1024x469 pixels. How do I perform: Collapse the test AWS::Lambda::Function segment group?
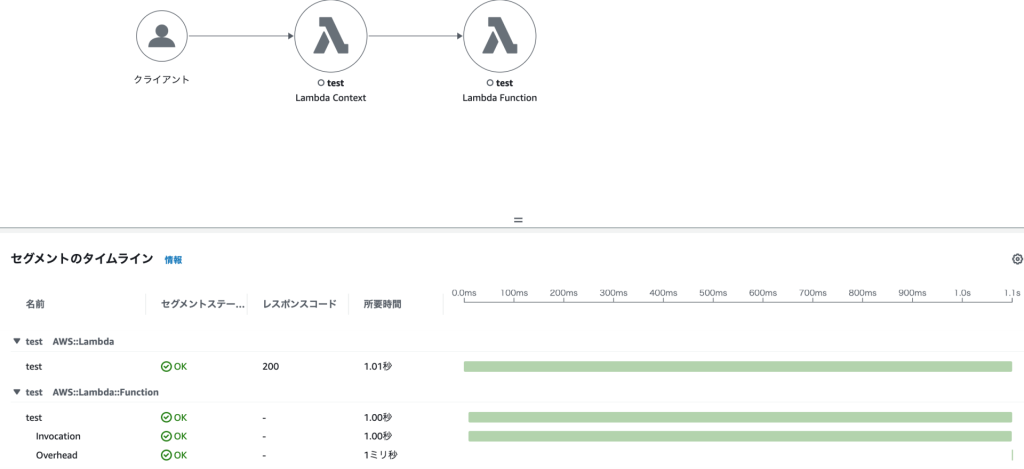[16, 393]
